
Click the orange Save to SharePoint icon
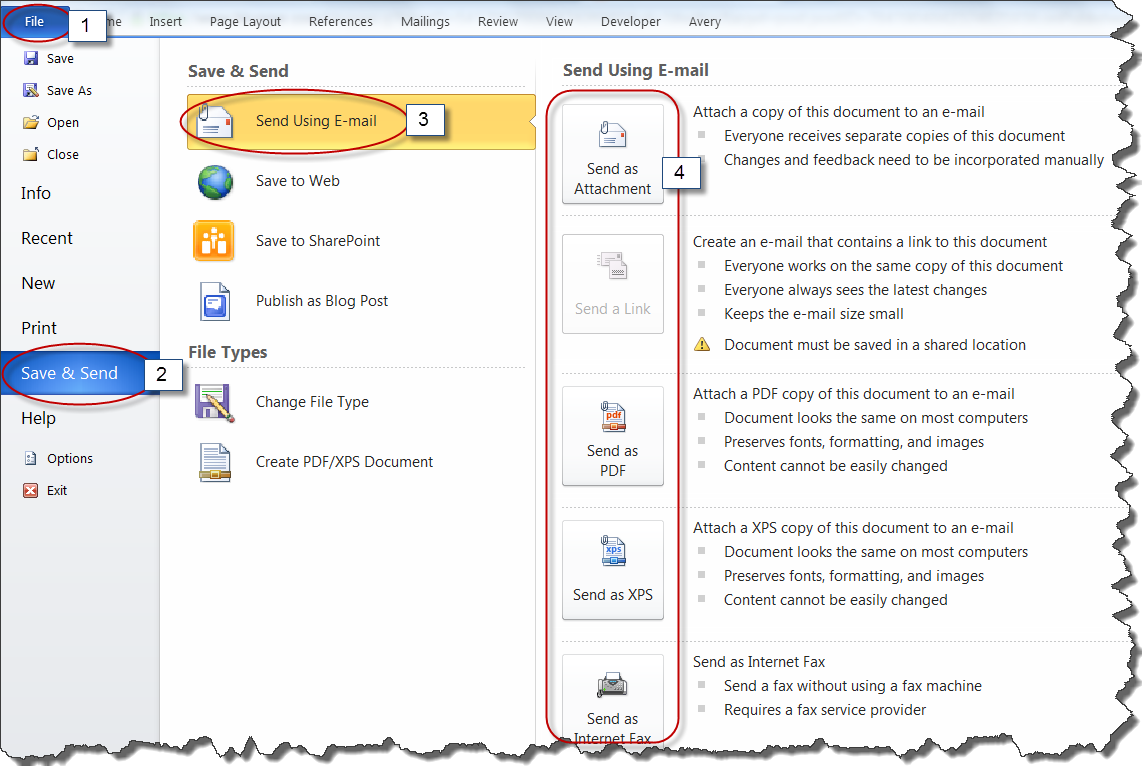(213, 241)
